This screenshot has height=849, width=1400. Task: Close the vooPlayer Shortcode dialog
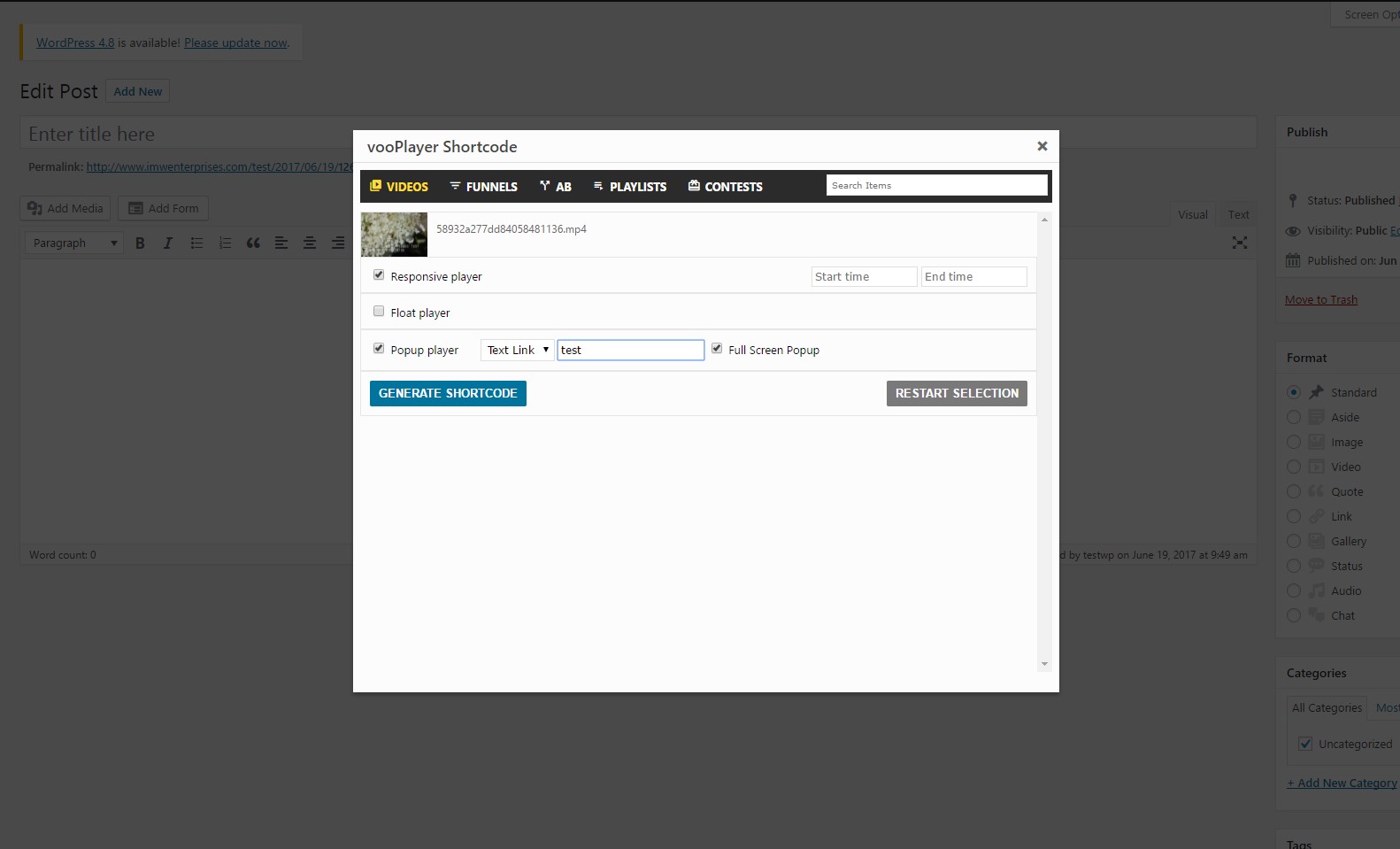pos(1042,146)
